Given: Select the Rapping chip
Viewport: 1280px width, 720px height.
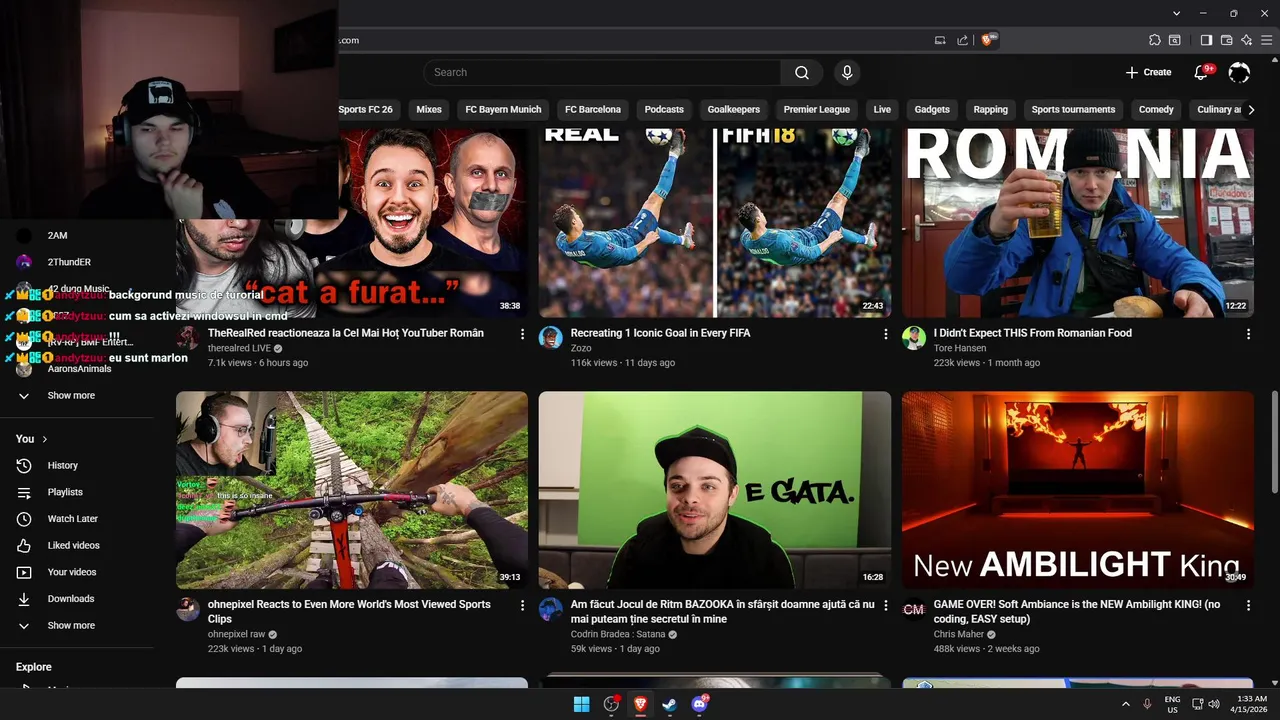Looking at the screenshot, I should pos(991,110).
